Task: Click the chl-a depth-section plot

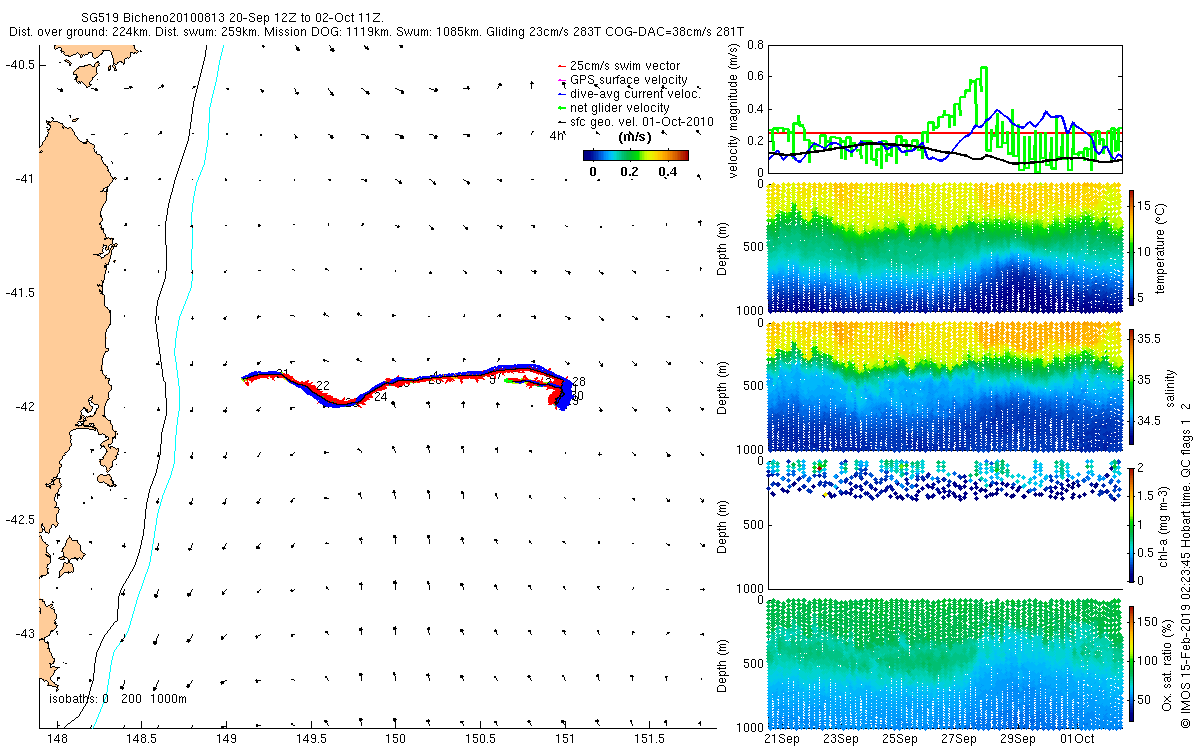Action: coord(945,524)
